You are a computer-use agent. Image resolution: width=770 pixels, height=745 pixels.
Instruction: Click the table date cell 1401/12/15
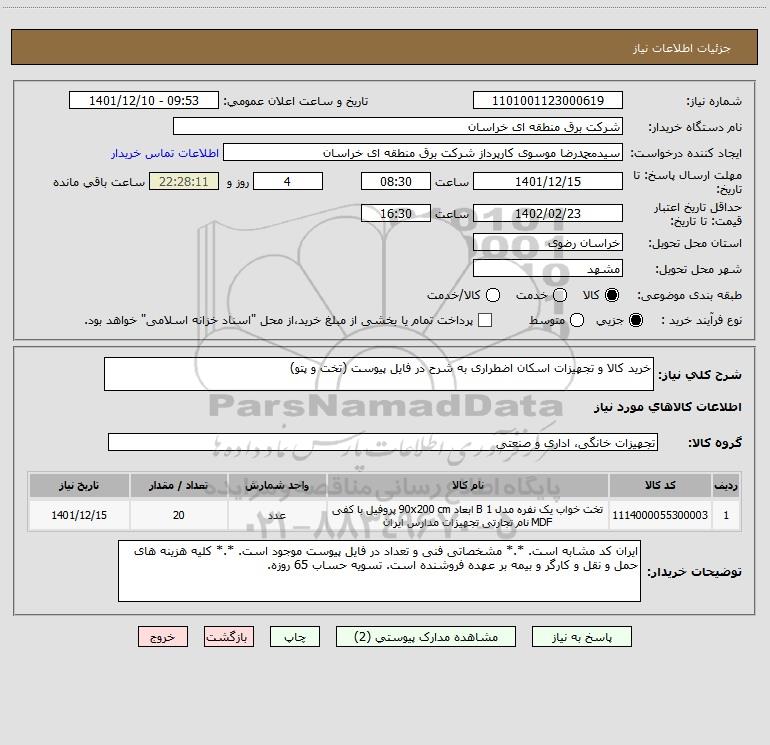[79, 515]
